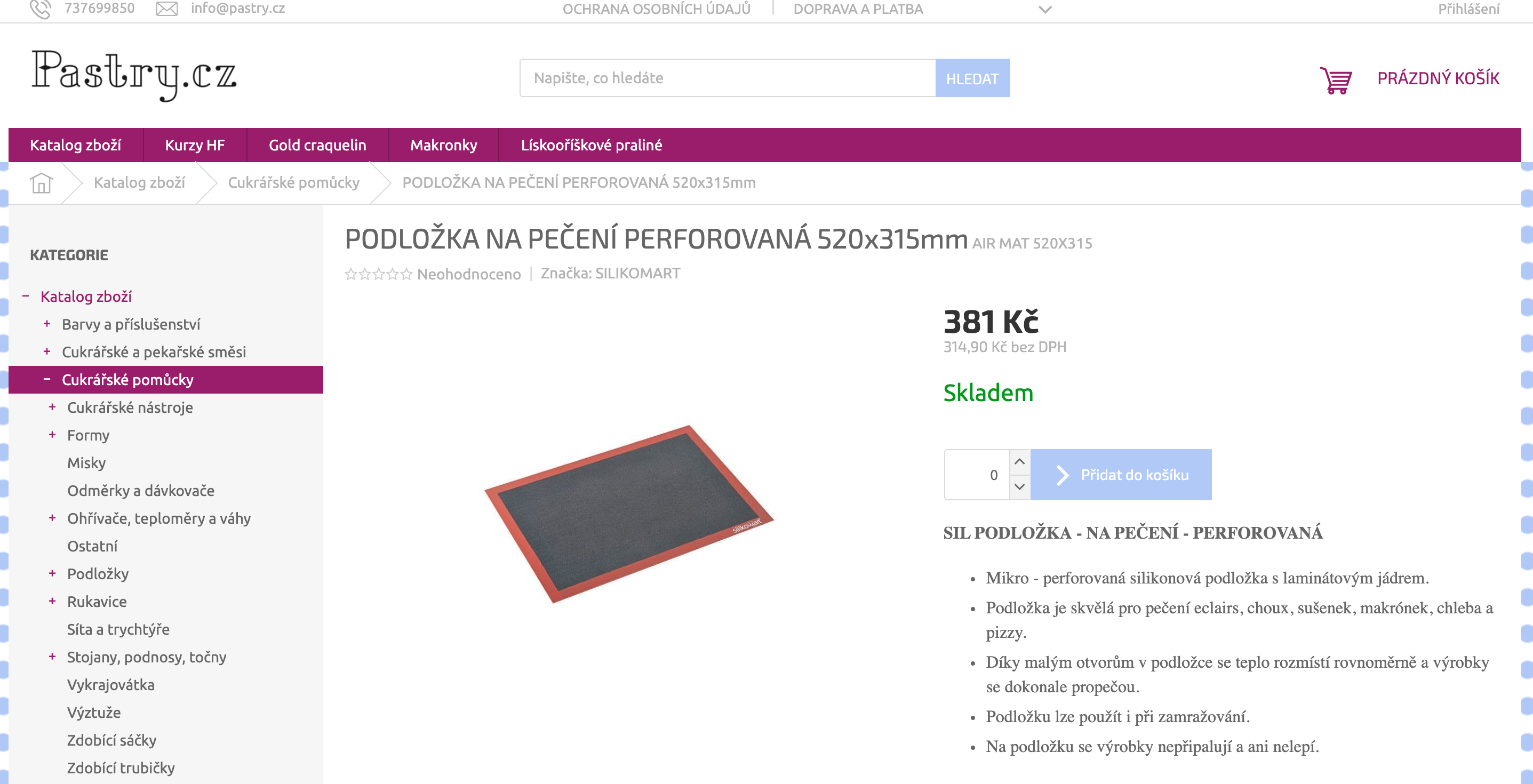
Task: Expand the Barvy a příslušenství category
Action: [x=47, y=324]
